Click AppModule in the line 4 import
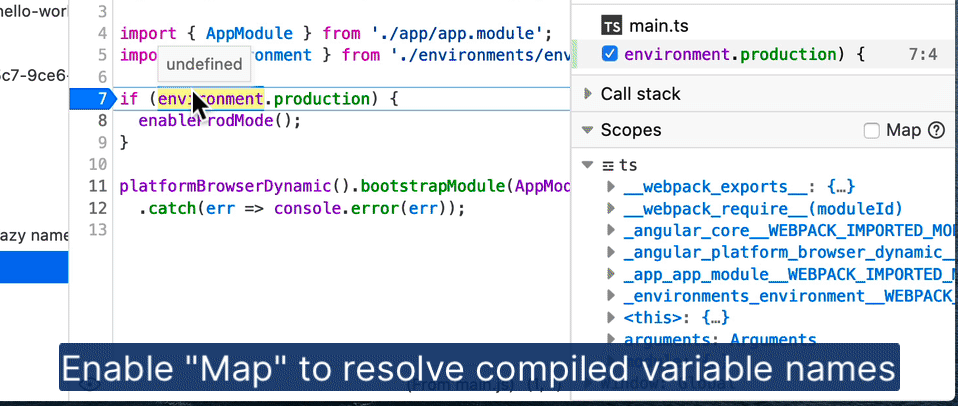Viewport: 958px width, 406px height. pos(249,33)
